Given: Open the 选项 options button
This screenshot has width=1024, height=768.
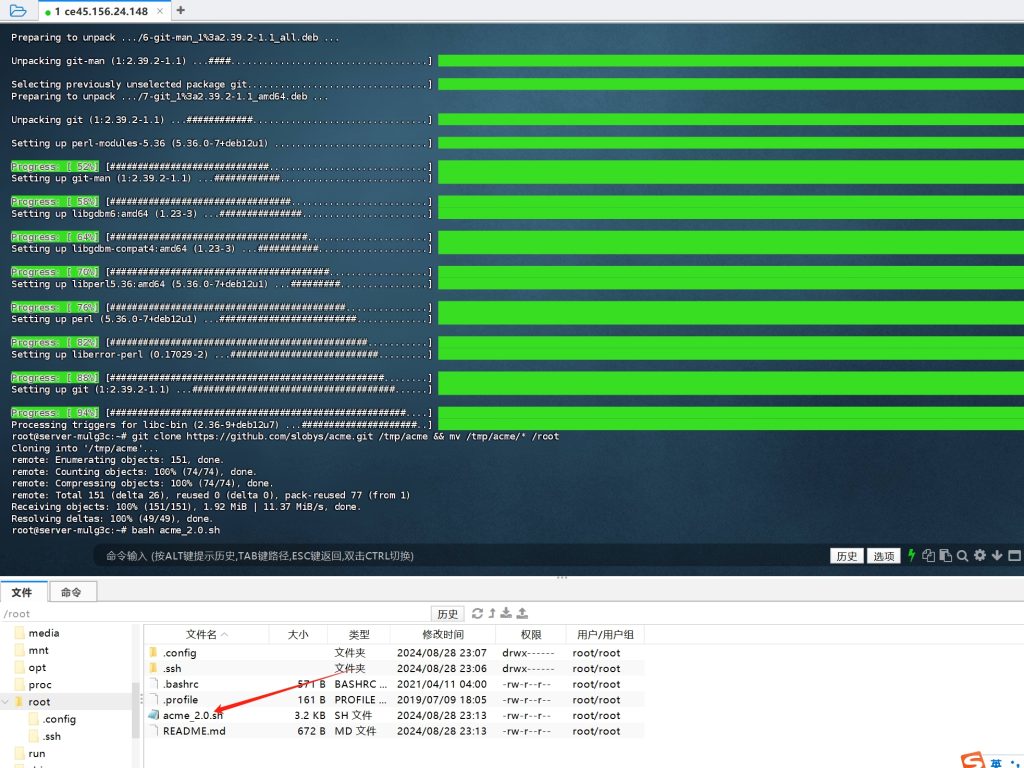Looking at the screenshot, I should [884, 556].
